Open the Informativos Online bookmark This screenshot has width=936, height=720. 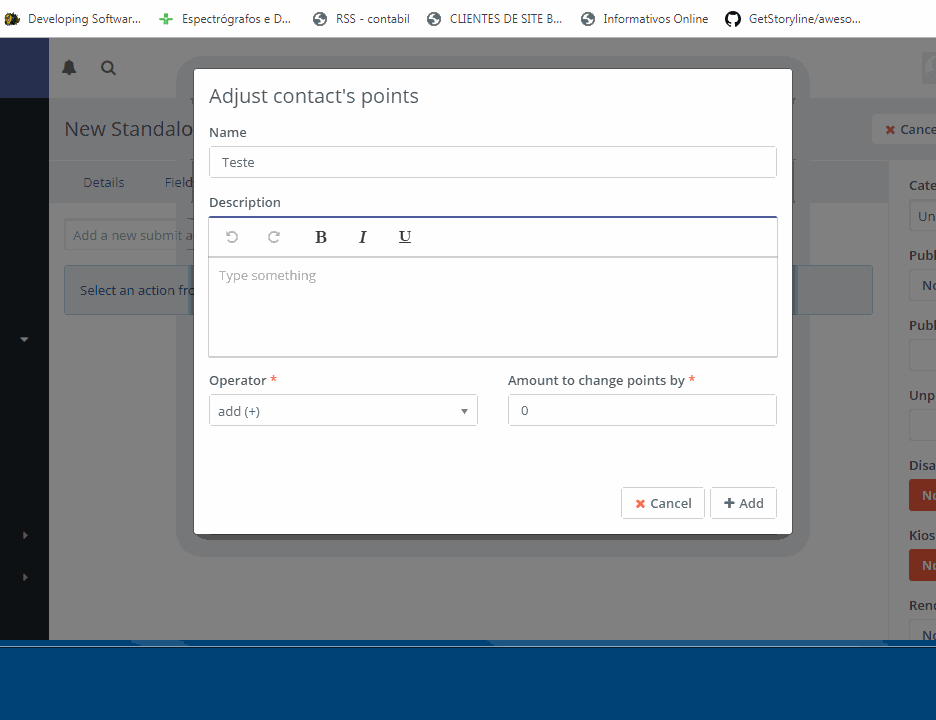(645, 19)
